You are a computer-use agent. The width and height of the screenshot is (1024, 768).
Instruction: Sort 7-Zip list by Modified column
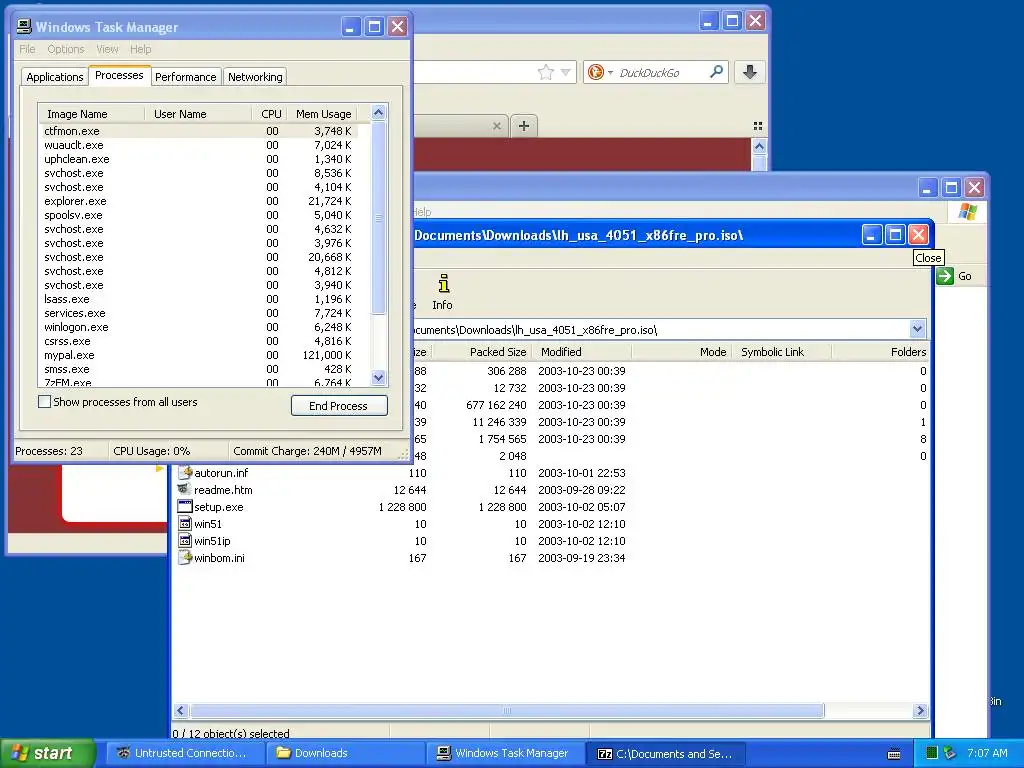(x=581, y=352)
